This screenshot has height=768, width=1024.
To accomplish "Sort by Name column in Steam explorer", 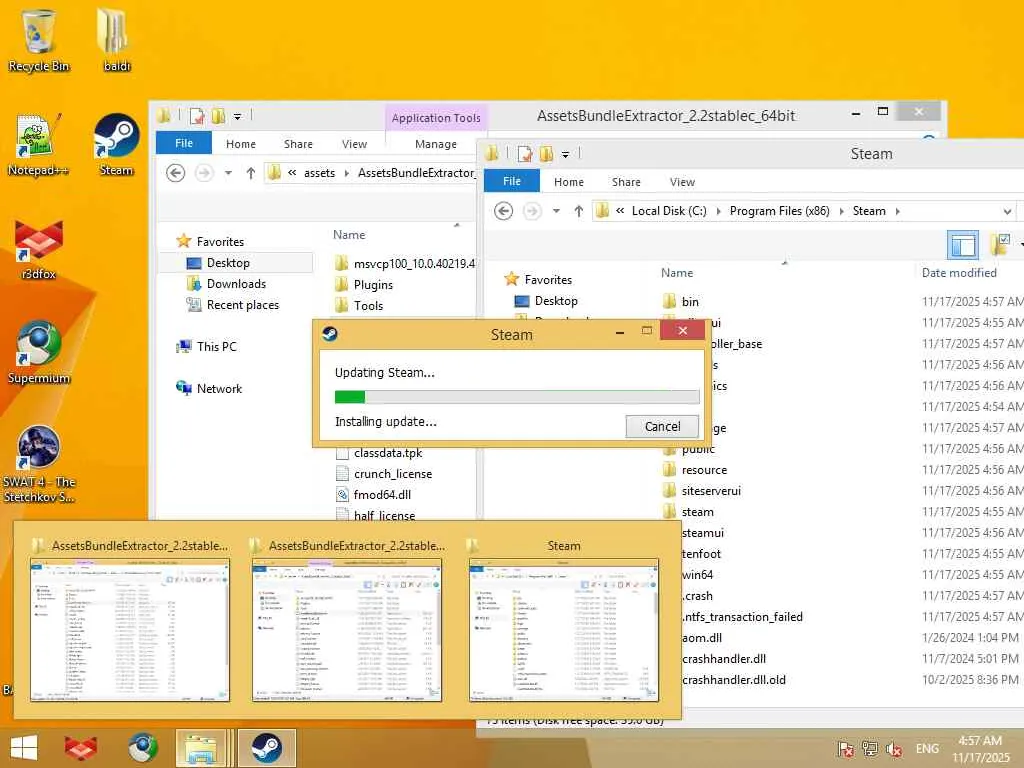I will coord(677,273).
